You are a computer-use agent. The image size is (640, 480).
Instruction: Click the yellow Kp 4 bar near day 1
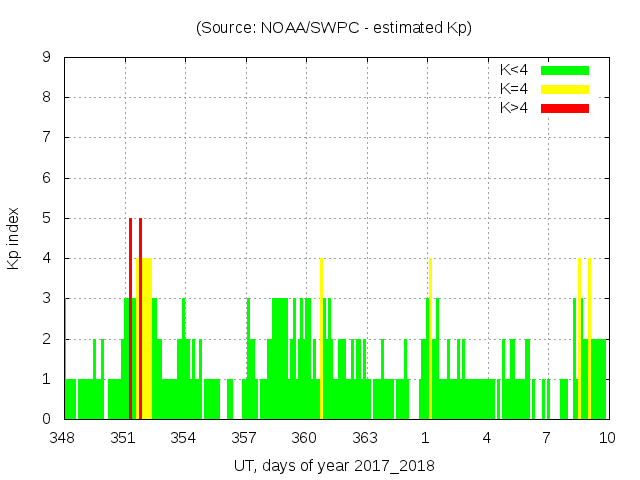pyautogui.click(x=430, y=338)
